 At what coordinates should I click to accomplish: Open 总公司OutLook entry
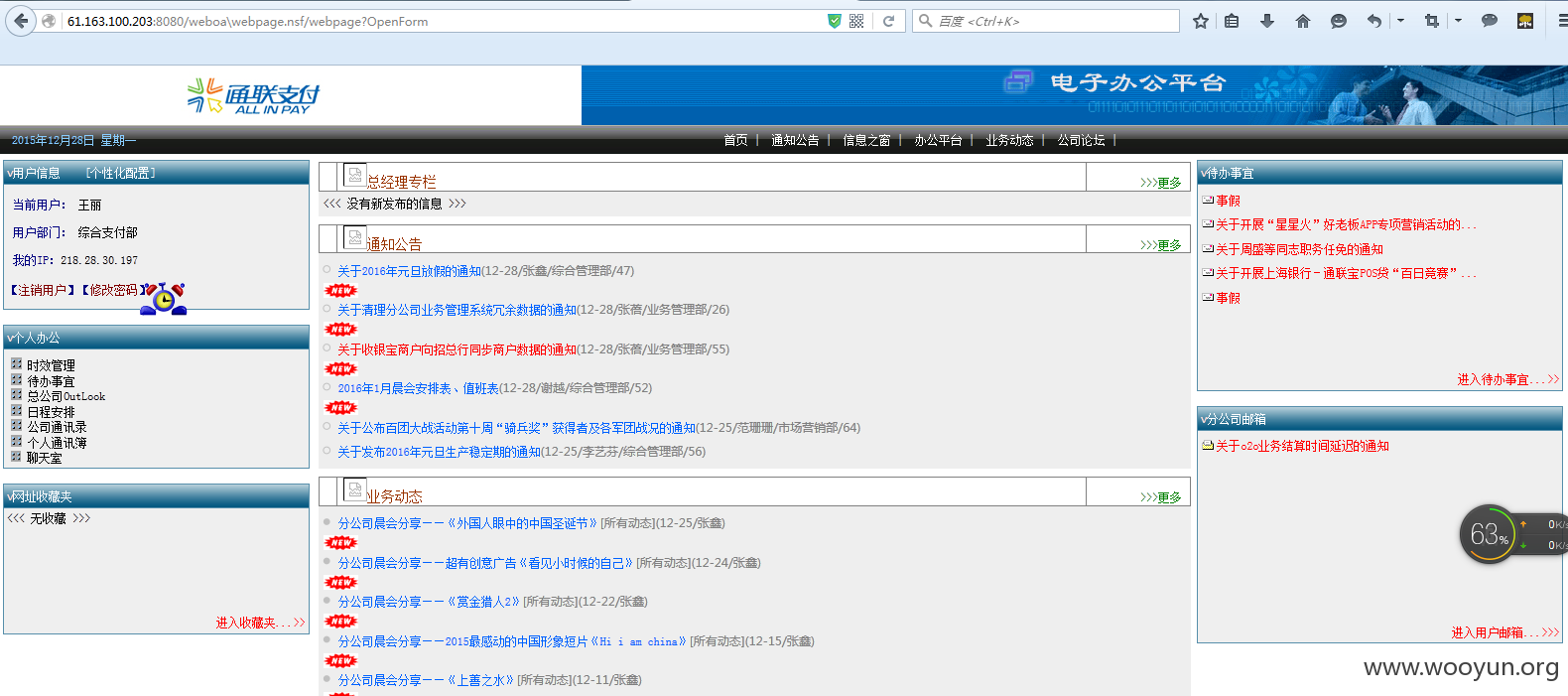(65, 396)
